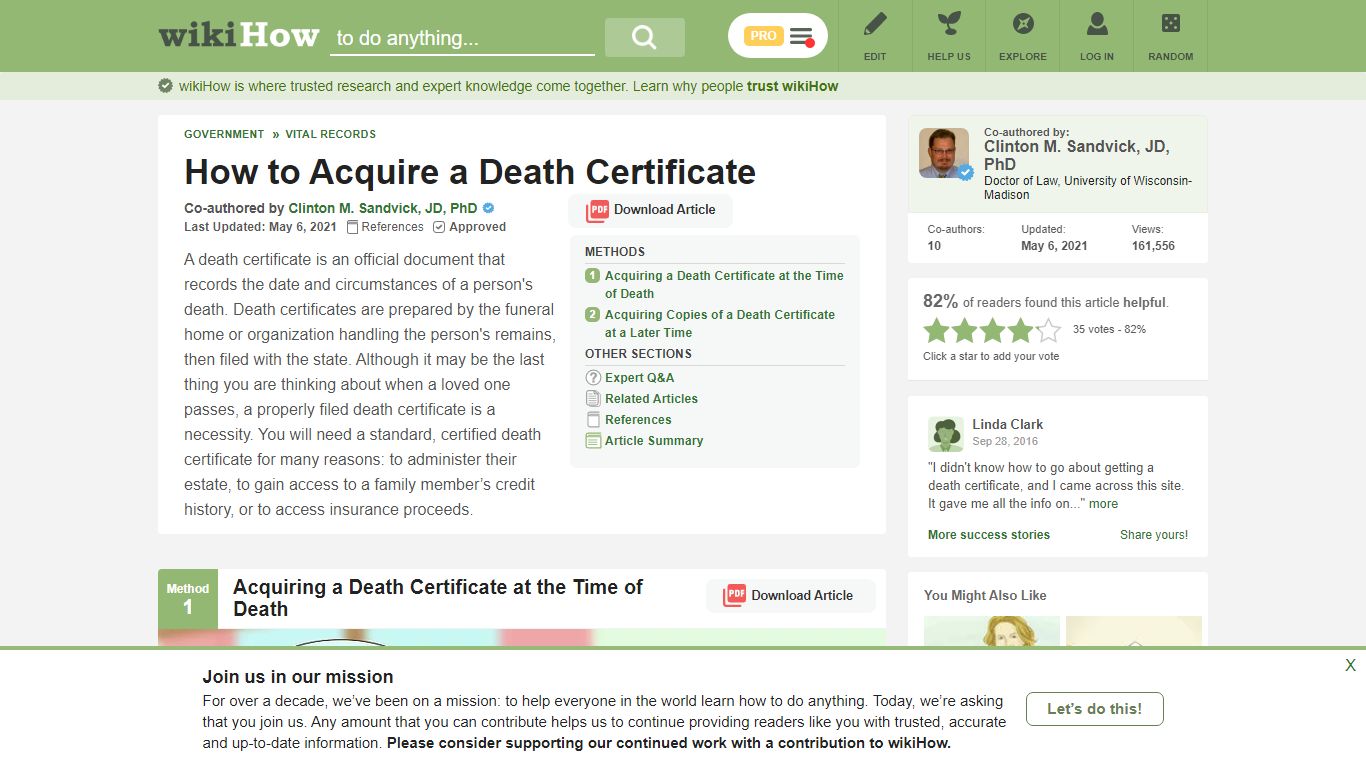This screenshot has height=768, width=1366.
Task: Click Share yours! link
Action: tap(1154, 535)
